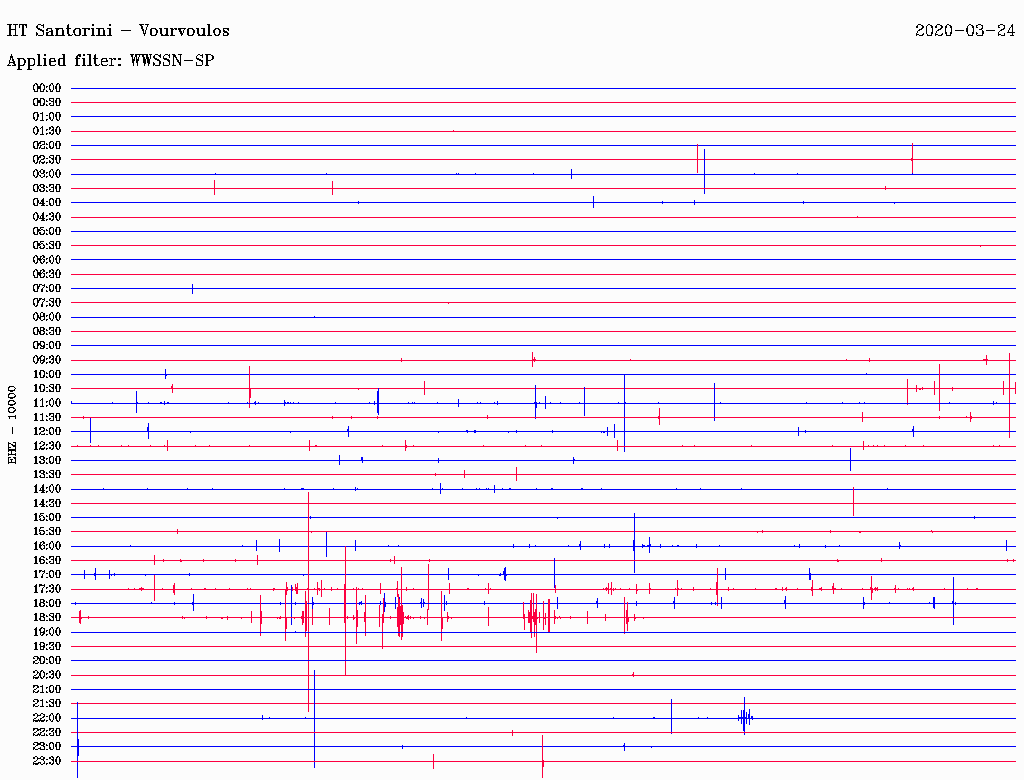This screenshot has height=780, width=1024.
Task: Select the 04:00 time label
Action: (47, 203)
